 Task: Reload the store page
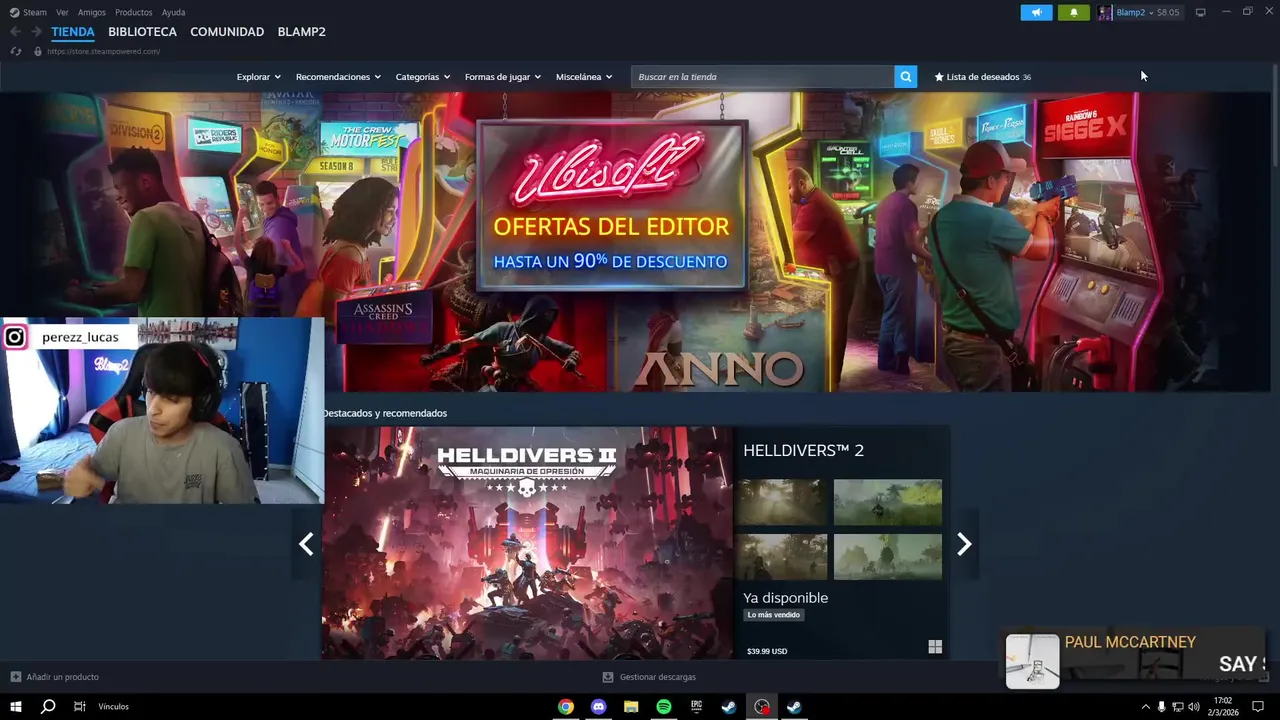click(x=15, y=51)
